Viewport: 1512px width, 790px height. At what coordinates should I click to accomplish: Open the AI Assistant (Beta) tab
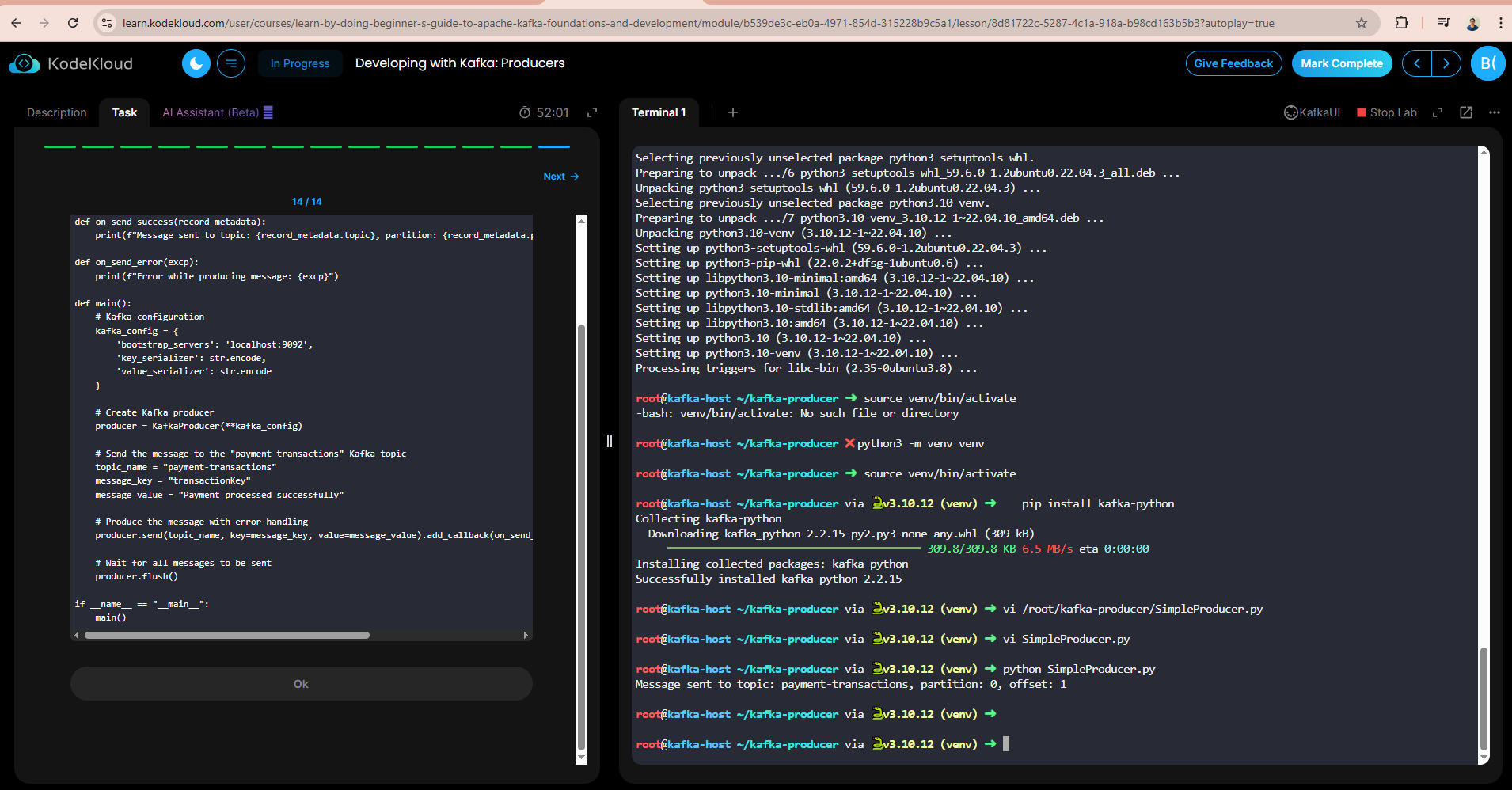point(211,112)
